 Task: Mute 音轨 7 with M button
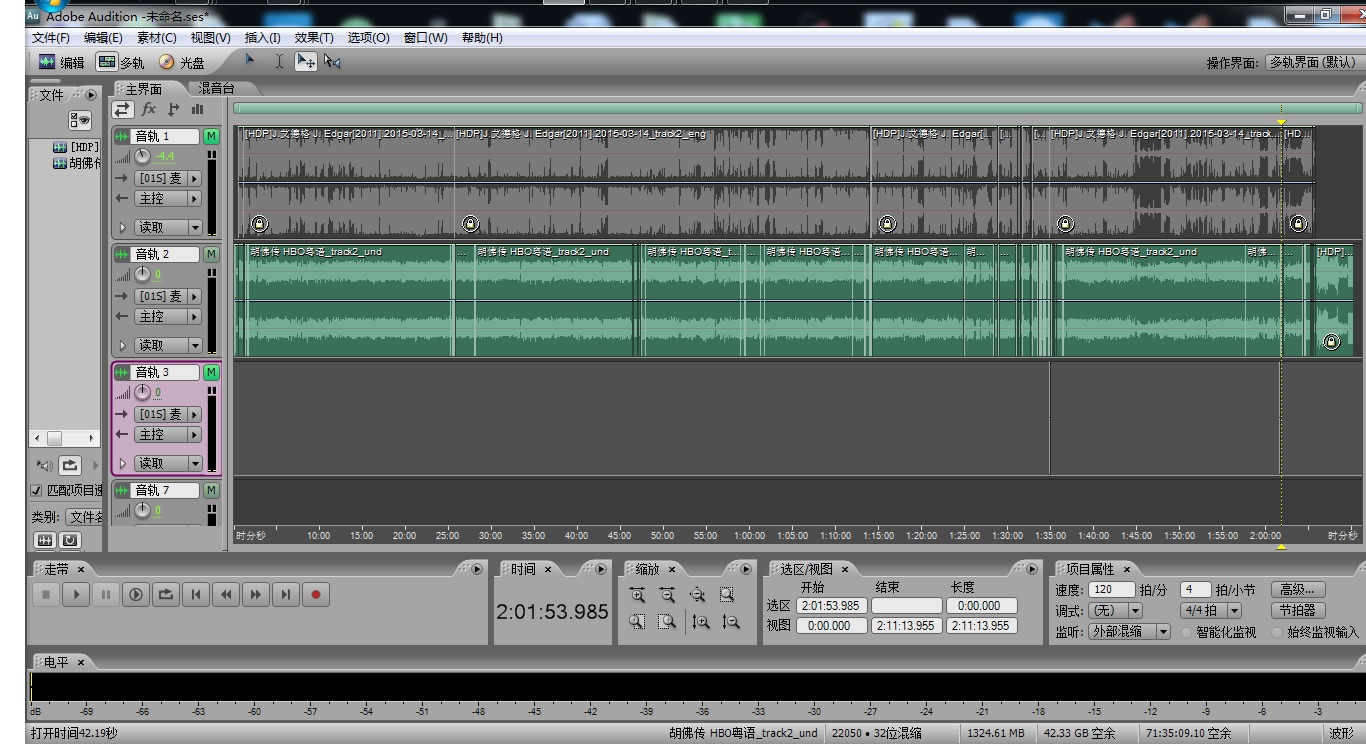[x=211, y=490]
